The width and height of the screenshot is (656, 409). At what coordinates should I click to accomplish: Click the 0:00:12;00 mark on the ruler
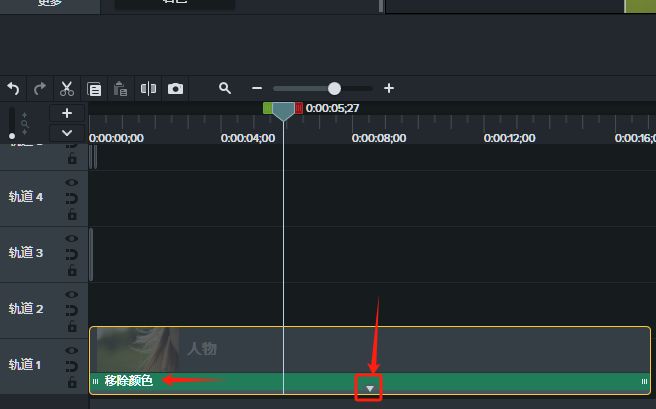pos(510,138)
